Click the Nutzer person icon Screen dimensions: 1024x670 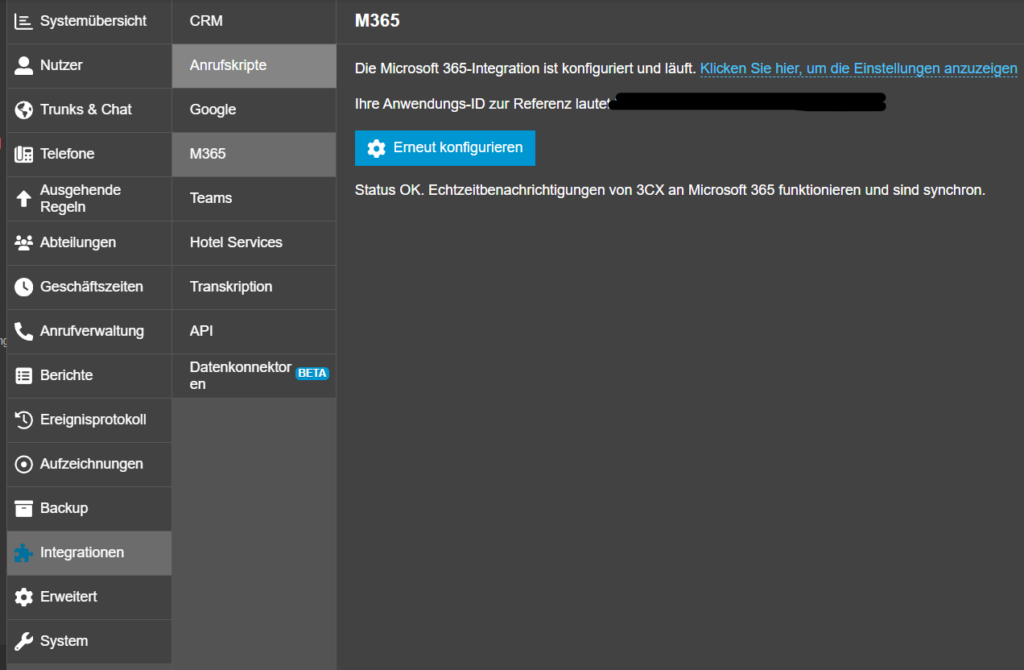[x=24, y=65]
